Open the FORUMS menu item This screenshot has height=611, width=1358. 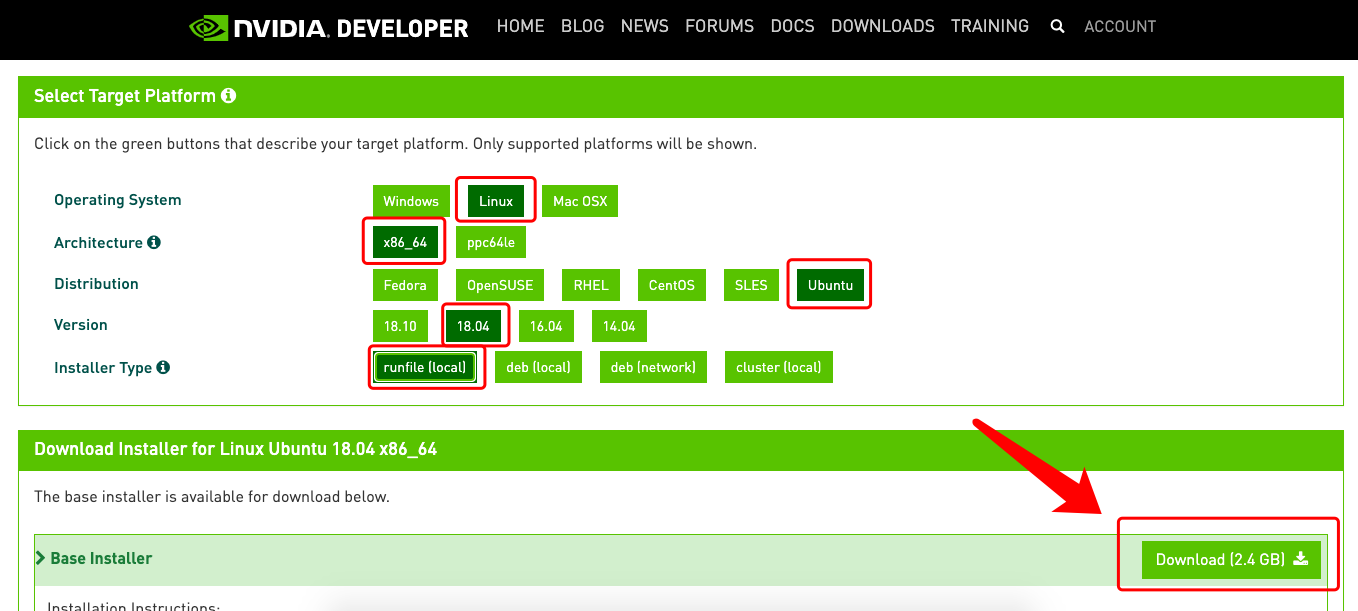[x=720, y=26]
